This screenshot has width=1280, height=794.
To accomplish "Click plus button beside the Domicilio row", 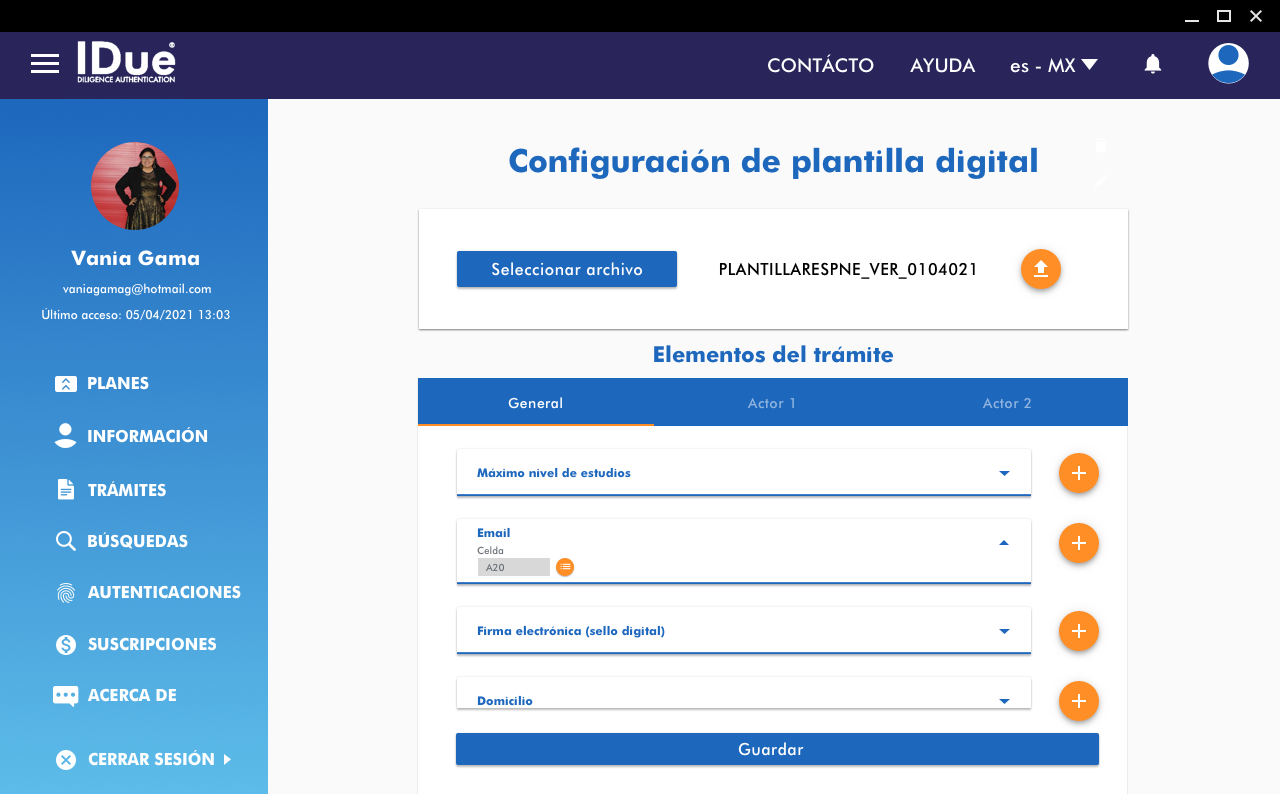I will click(1078, 701).
